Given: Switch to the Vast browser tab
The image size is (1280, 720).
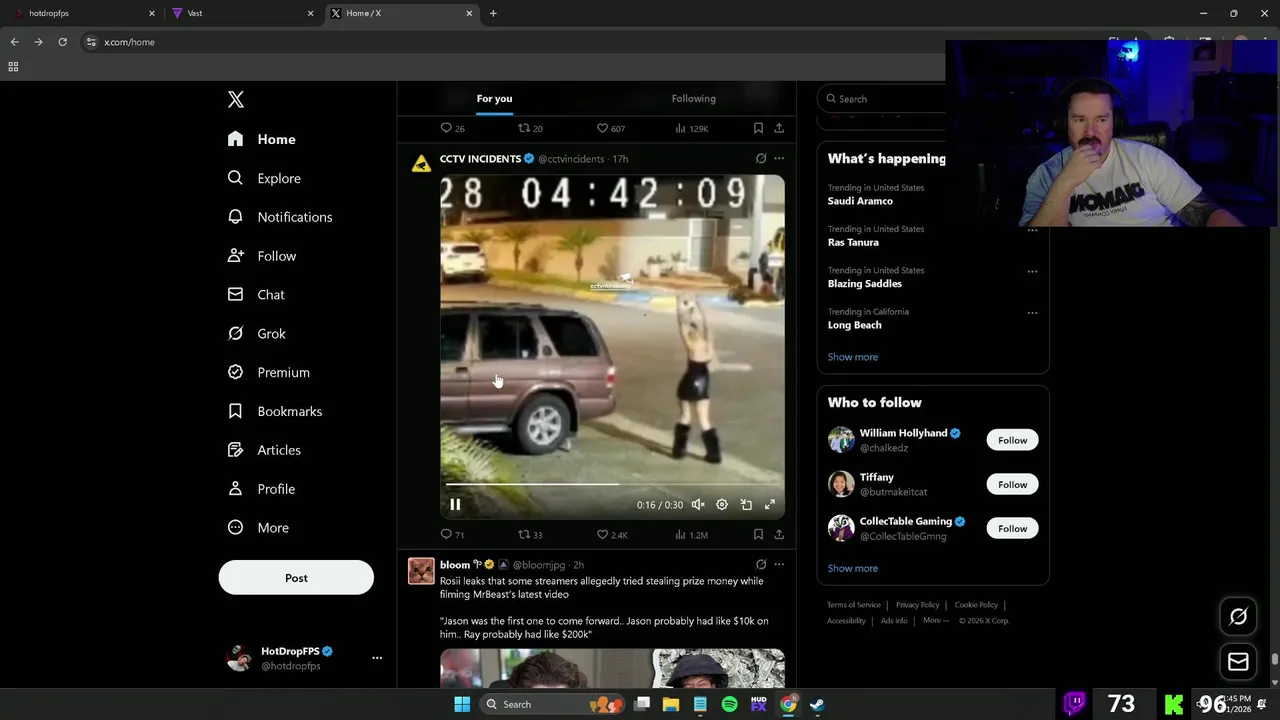Looking at the screenshot, I should point(242,13).
